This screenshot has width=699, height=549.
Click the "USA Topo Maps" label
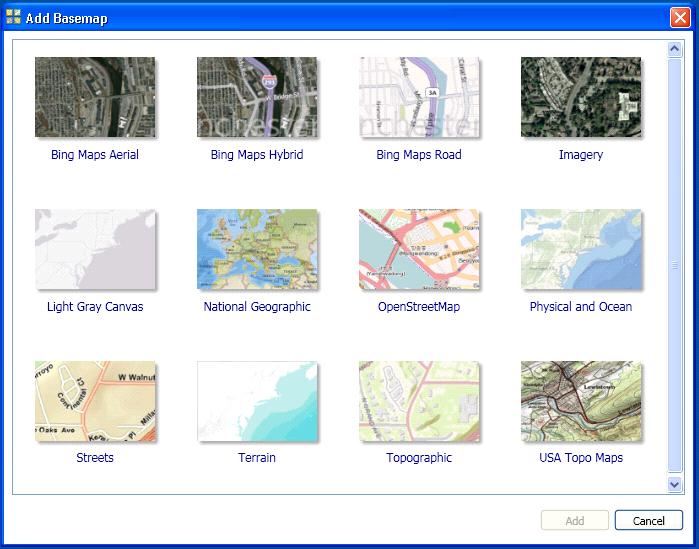[581, 458]
